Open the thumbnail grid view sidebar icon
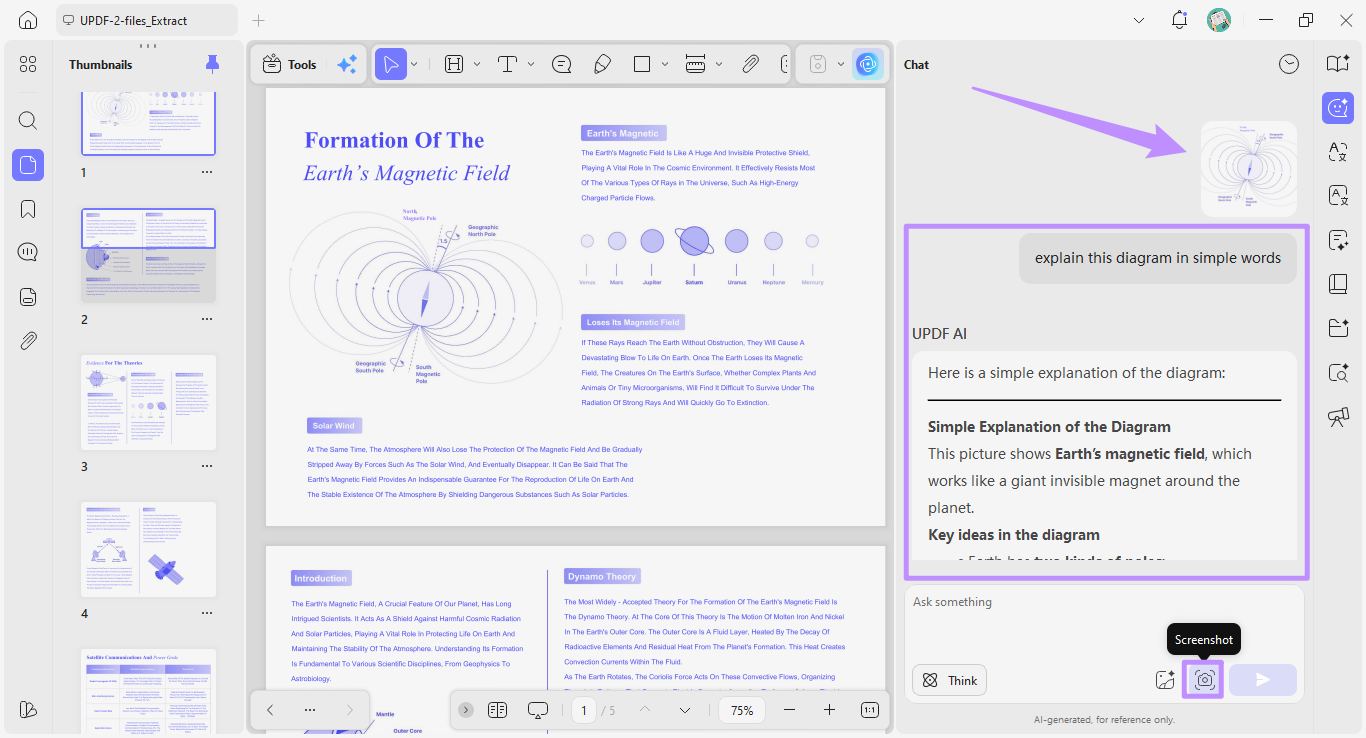This screenshot has width=1366, height=738. click(28, 64)
